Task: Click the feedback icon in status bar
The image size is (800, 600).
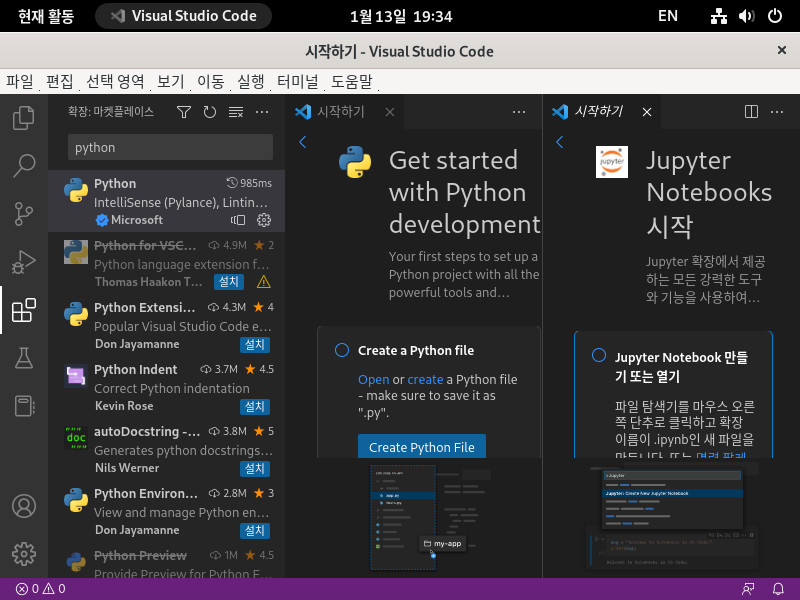Action: point(748,589)
